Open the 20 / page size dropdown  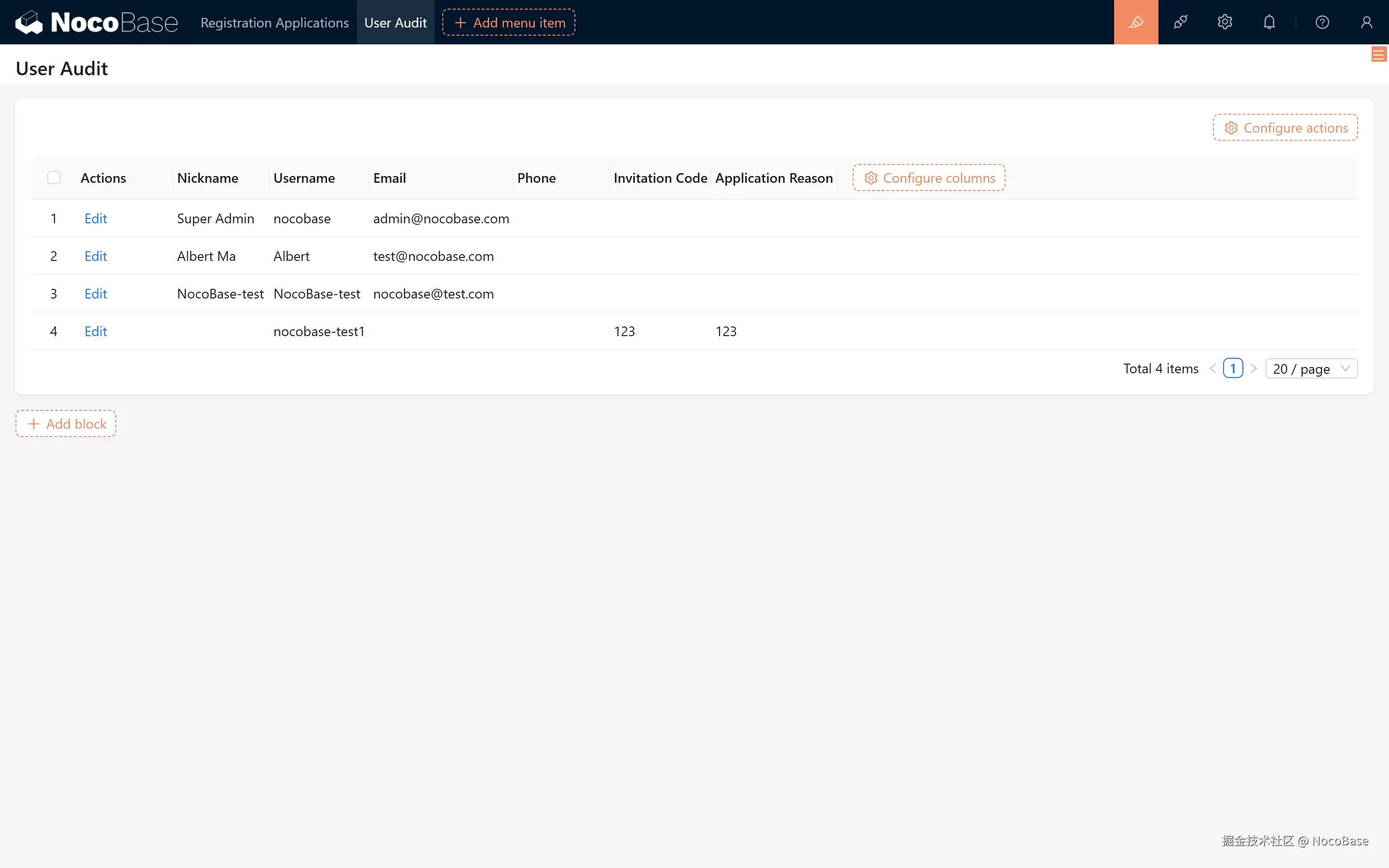1310,368
